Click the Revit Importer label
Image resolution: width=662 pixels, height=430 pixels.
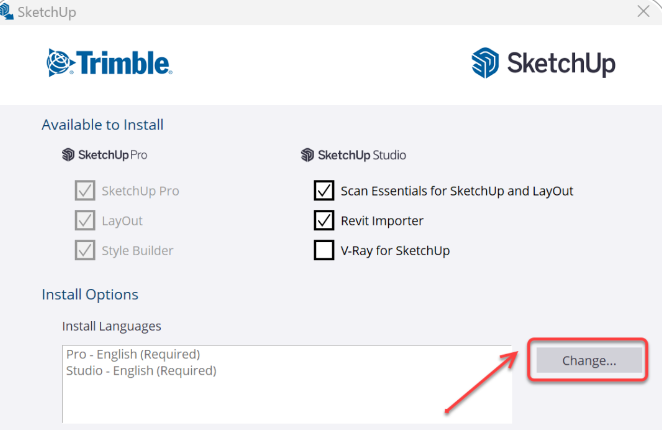(x=382, y=220)
